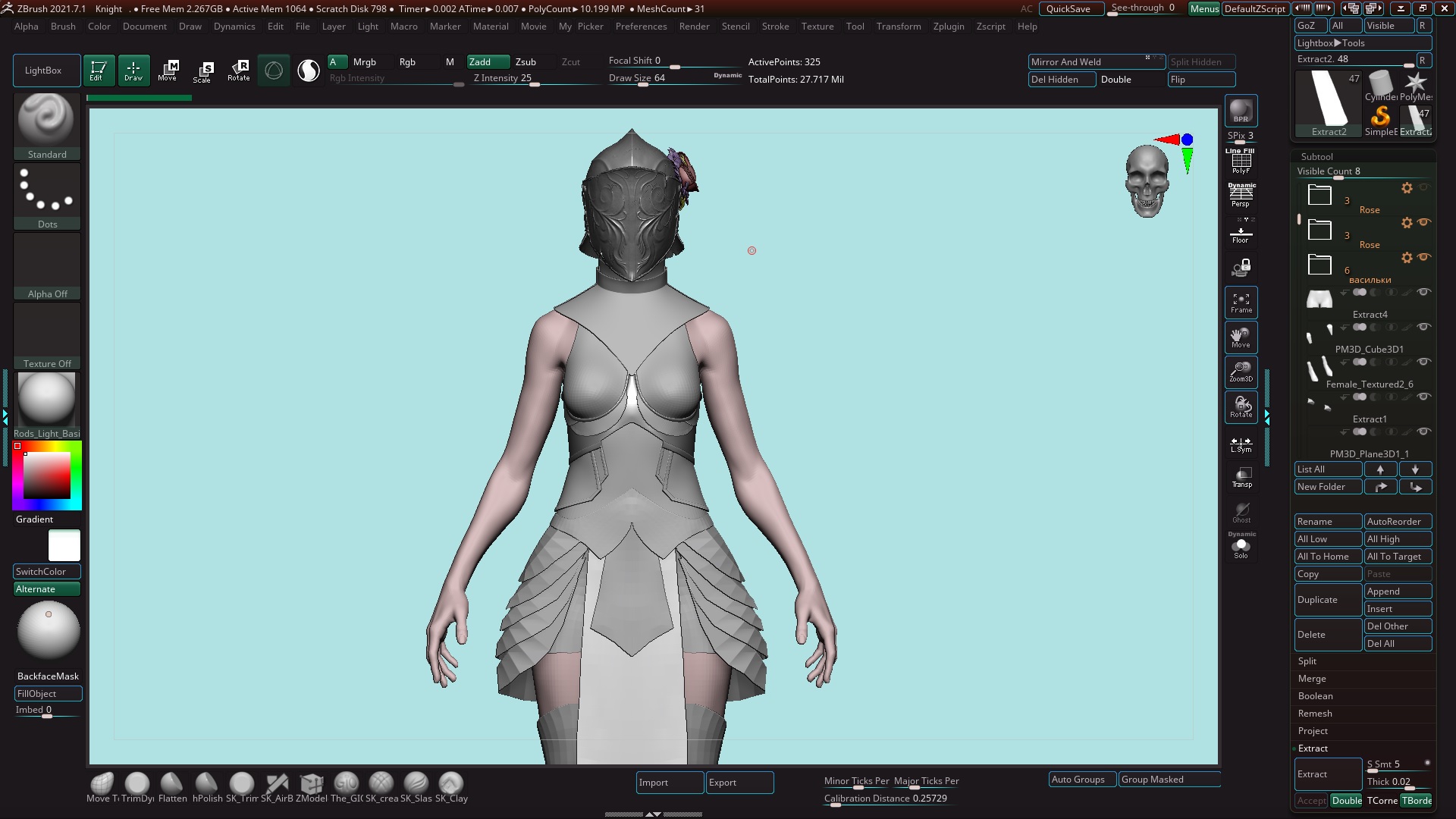Click the Frame view icon

tap(1241, 303)
